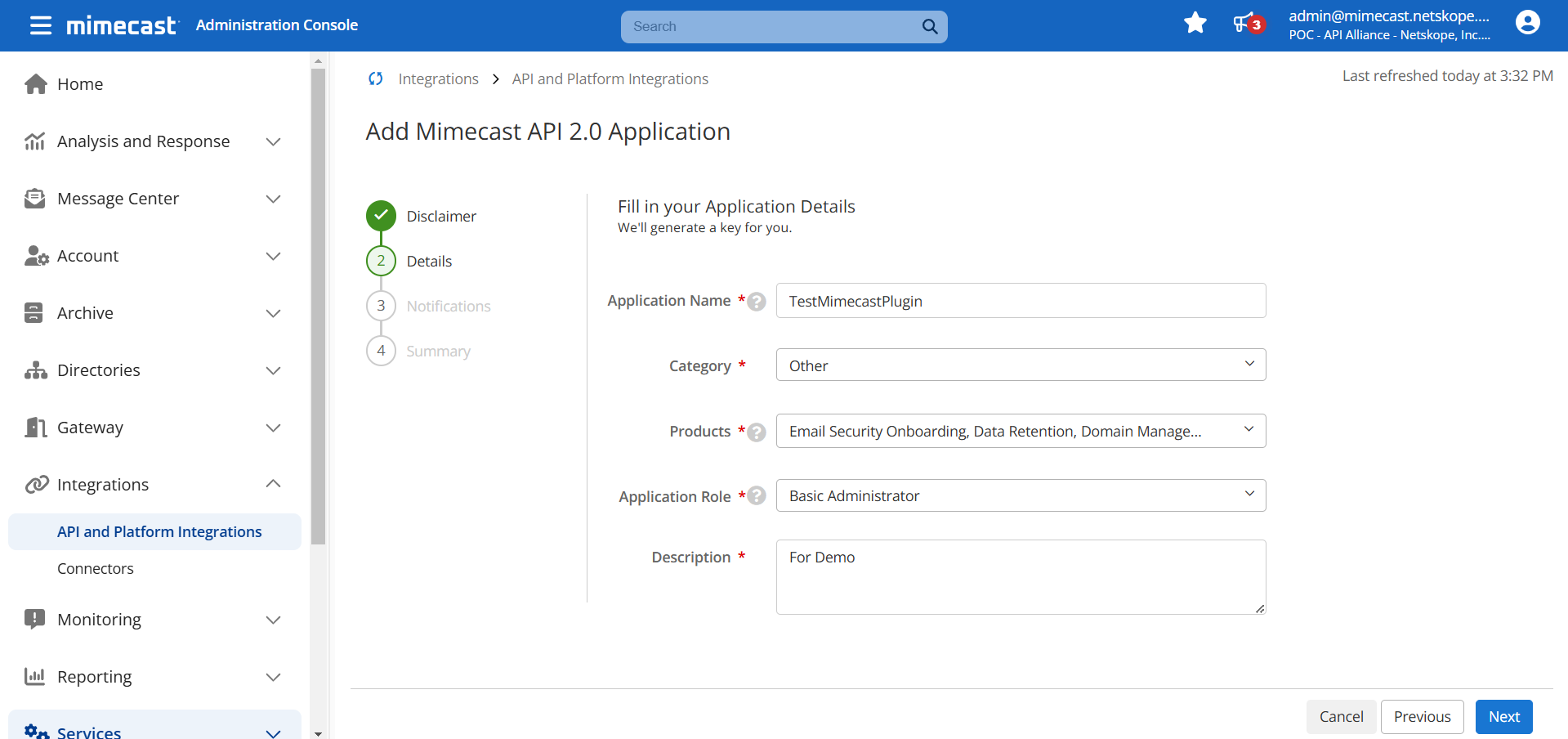
Task: Click the Services gears icon
Action: coord(36,732)
